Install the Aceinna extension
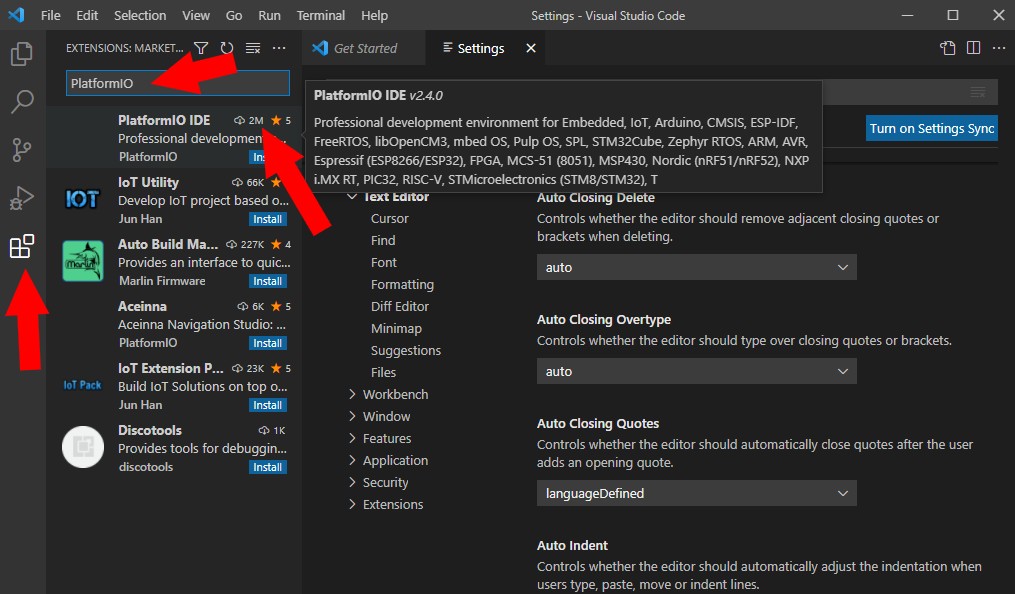This screenshot has height=594, width=1015. (x=267, y=343)
